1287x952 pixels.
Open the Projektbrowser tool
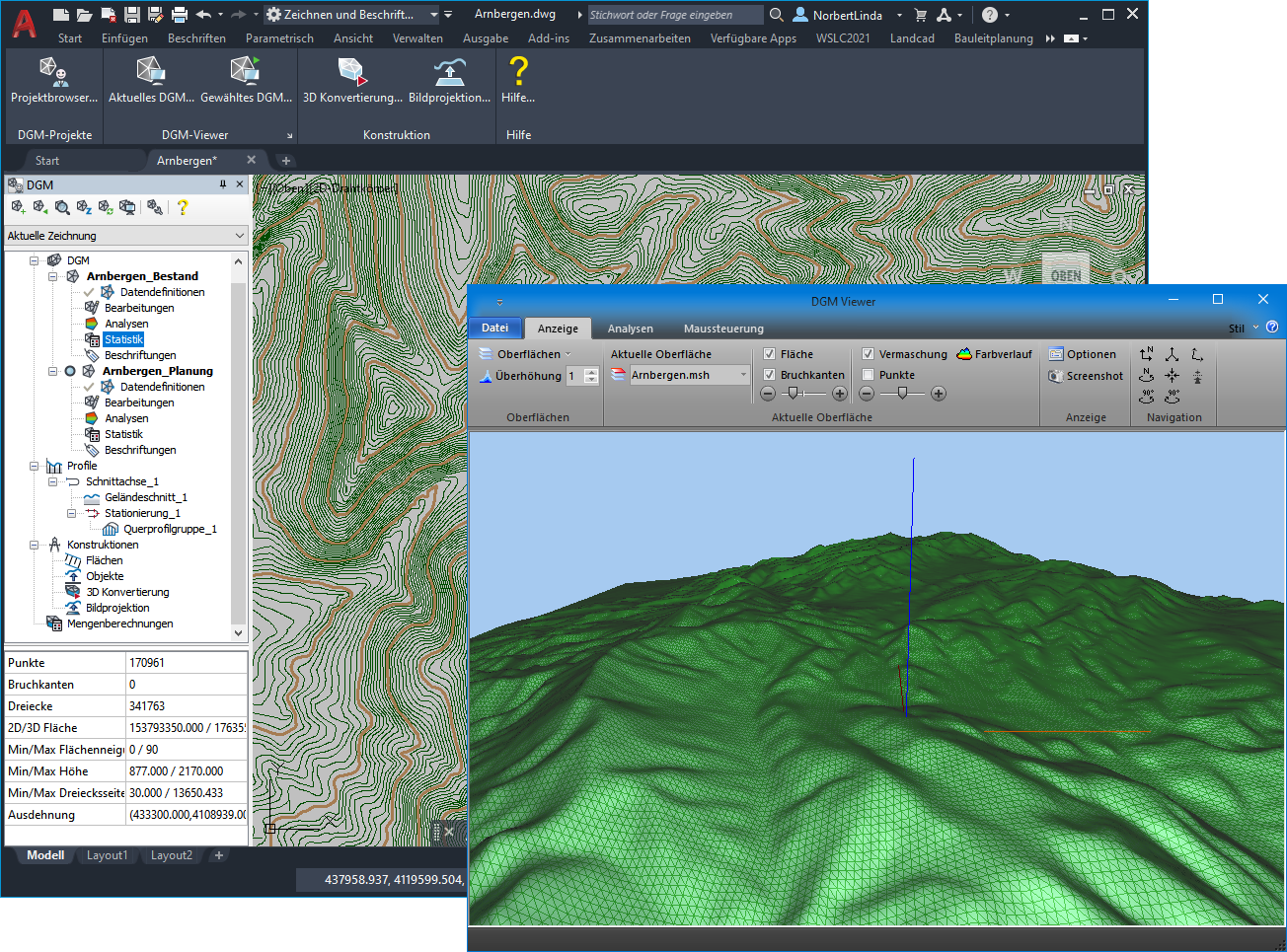53,74
